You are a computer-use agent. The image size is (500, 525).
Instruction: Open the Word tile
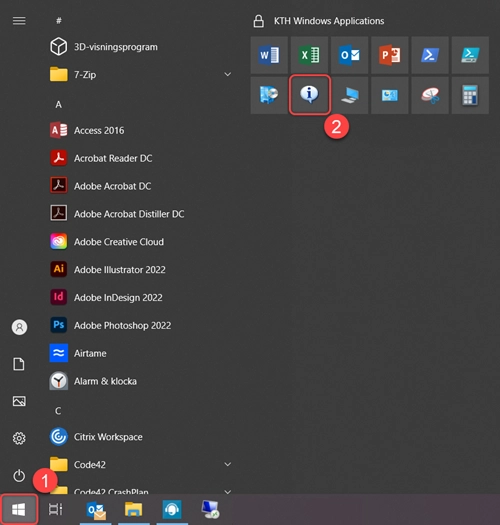269,55
